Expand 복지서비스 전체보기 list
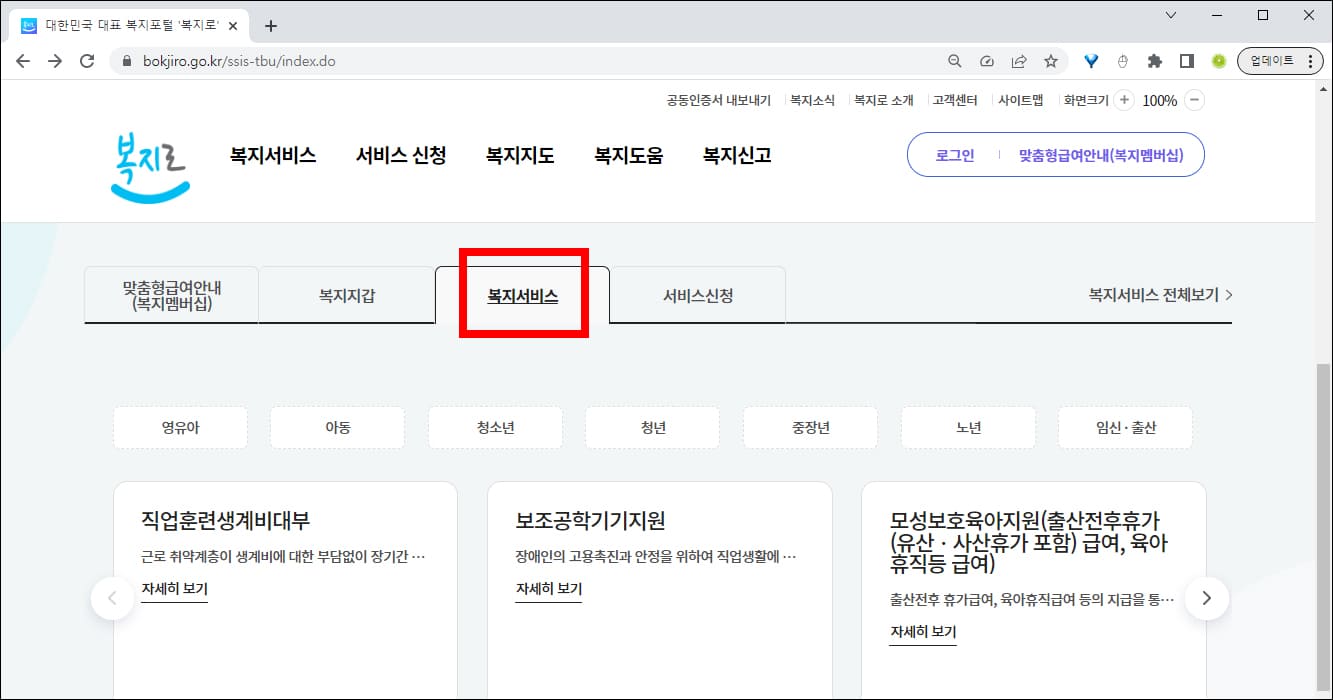 coord(1157,294)
